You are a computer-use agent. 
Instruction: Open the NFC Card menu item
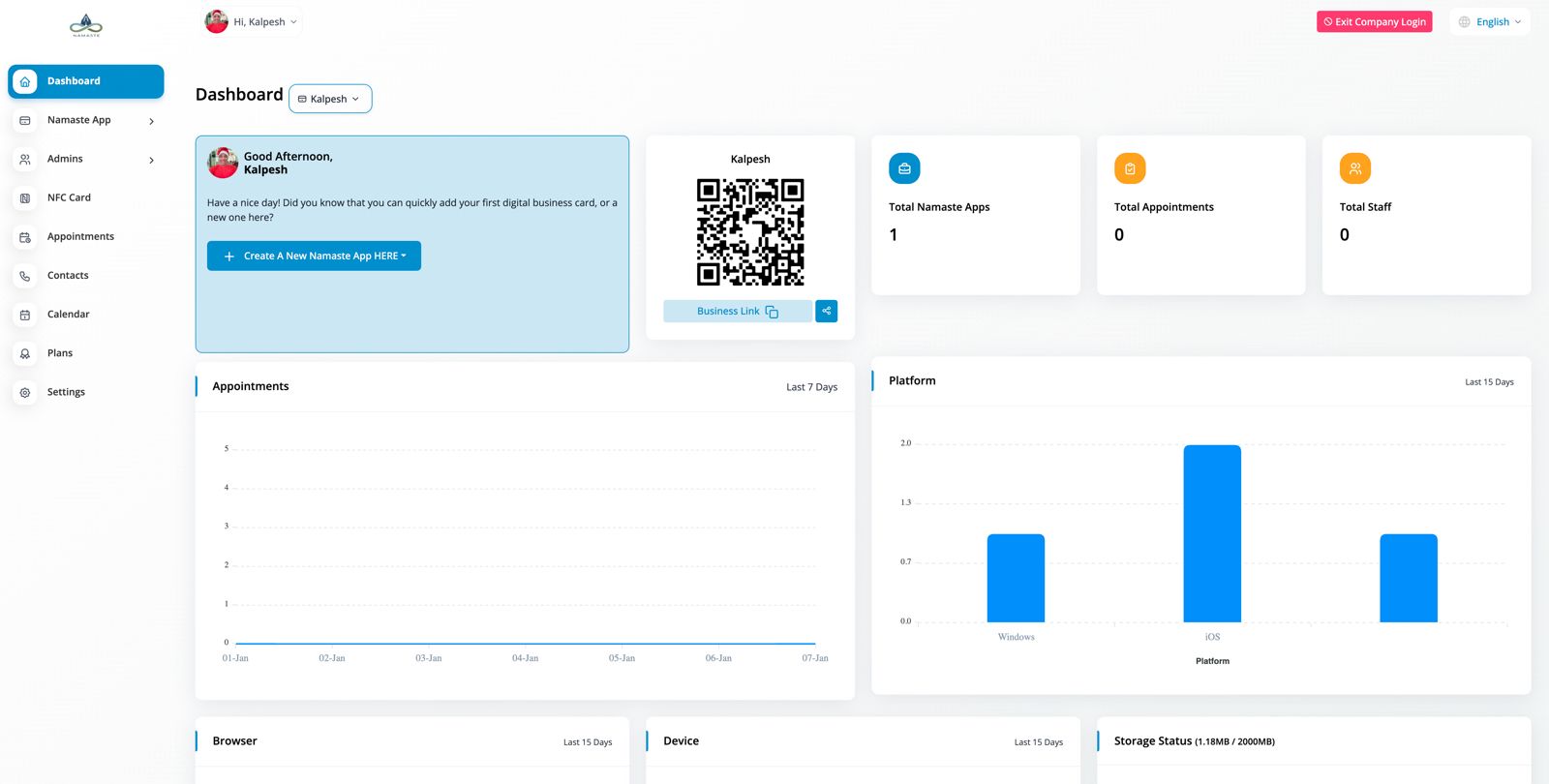click(86, 198)
